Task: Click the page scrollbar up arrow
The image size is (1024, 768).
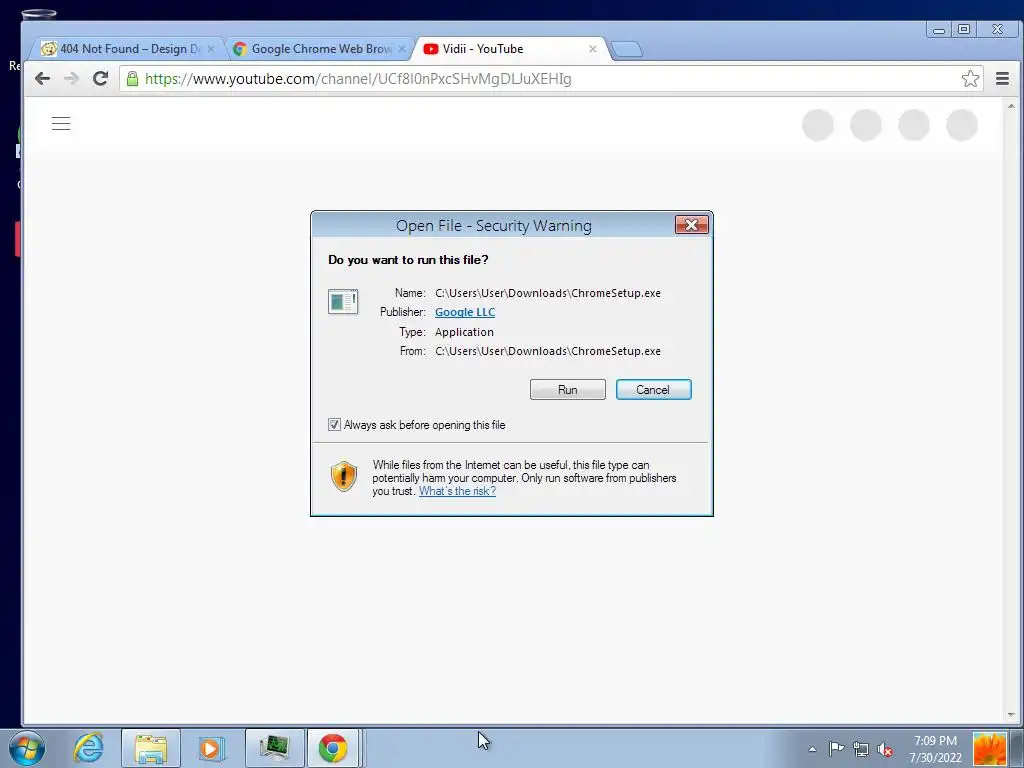Action: click(1011, 106)
